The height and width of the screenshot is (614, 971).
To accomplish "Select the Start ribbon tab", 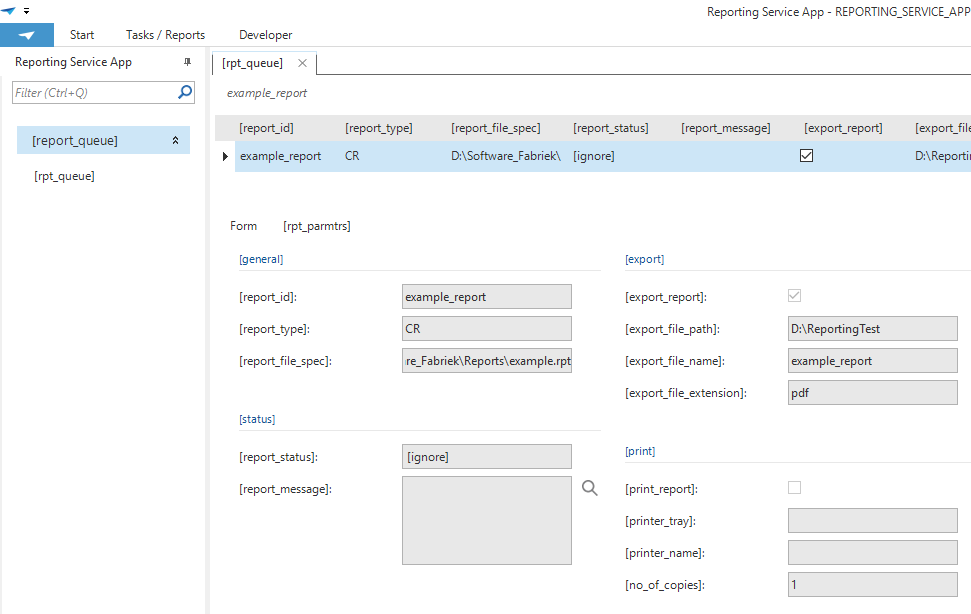I will tap(81, 34).
